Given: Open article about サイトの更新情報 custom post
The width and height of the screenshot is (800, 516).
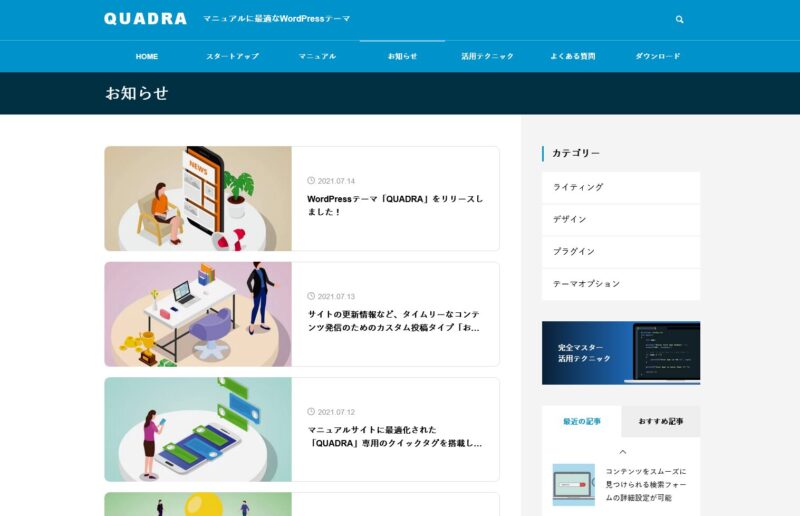Looking at the screenshot, I should (393, 321).
